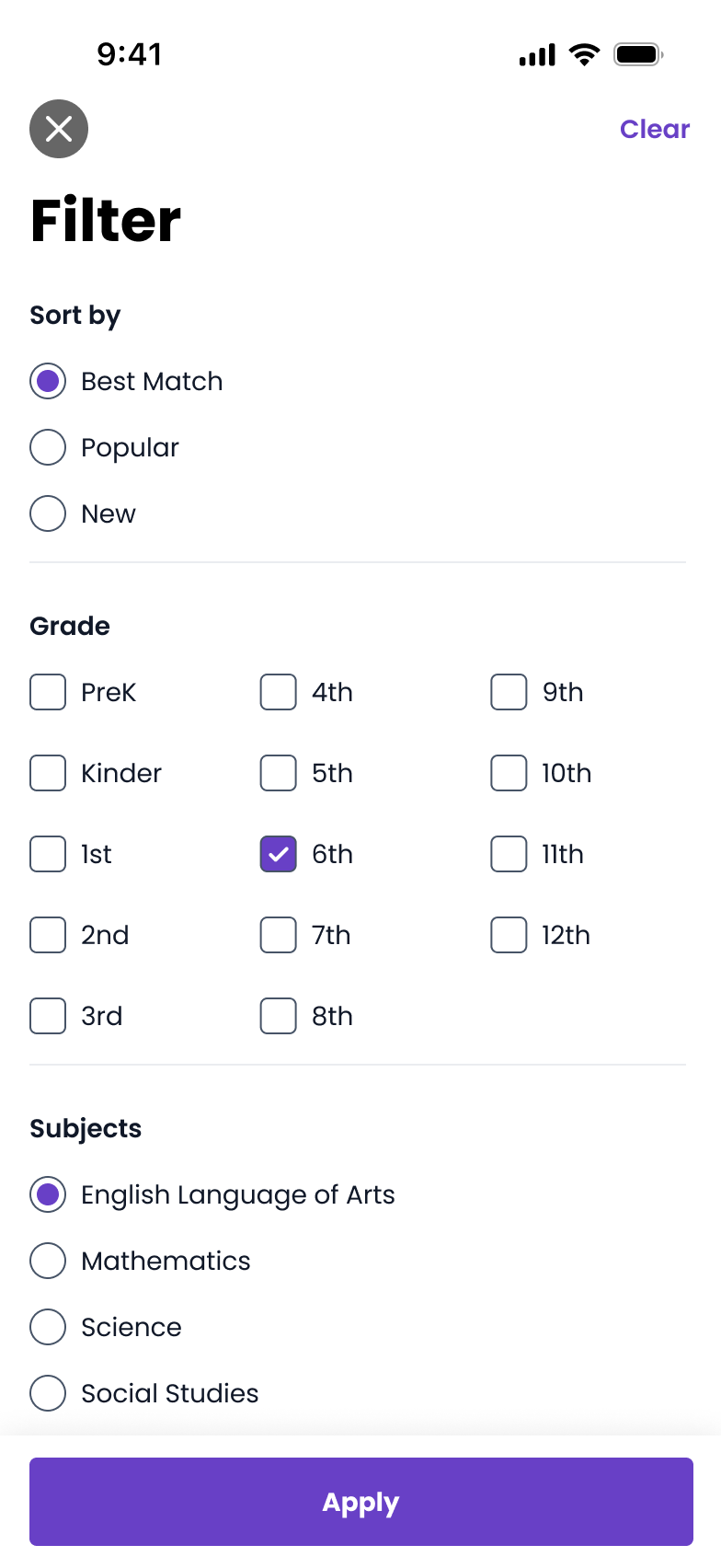This screenshot has height=1568, width=721.
Task: Uncheck the 6th grade checkbox
Action: tap(278, 854)
